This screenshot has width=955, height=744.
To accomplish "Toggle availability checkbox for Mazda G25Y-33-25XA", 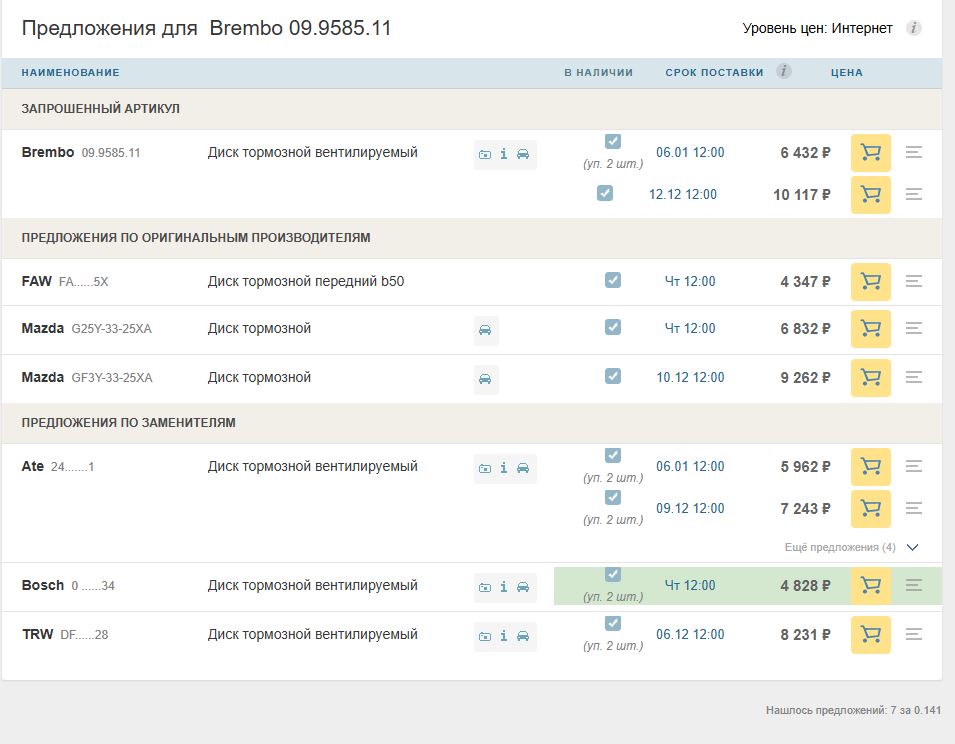I will pos(613,327).
